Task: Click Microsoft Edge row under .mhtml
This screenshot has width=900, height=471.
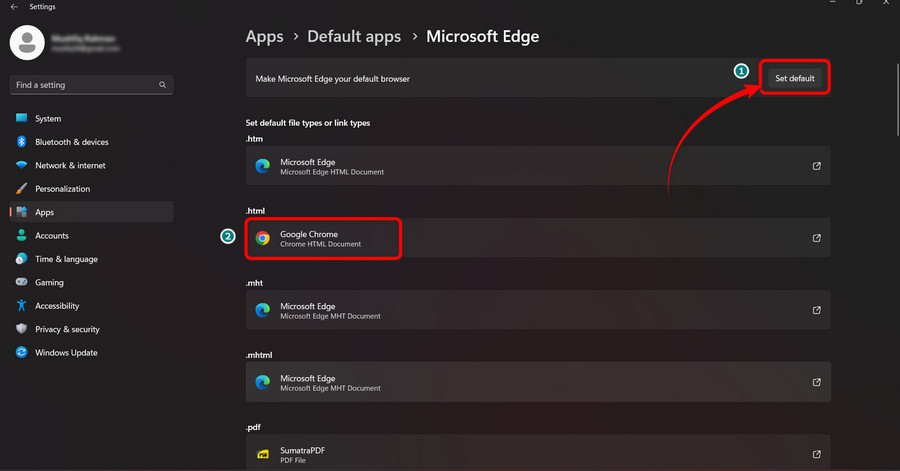Action: click(x=538, y=382)
